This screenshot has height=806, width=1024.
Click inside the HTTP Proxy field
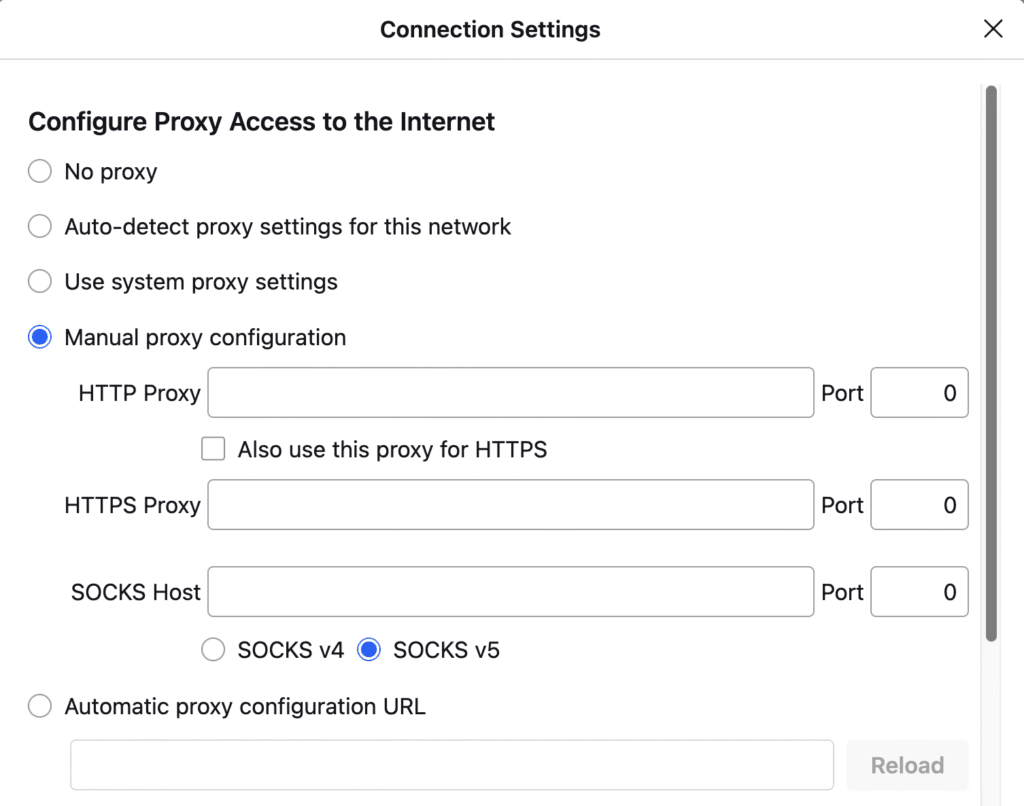pos(510,392)
